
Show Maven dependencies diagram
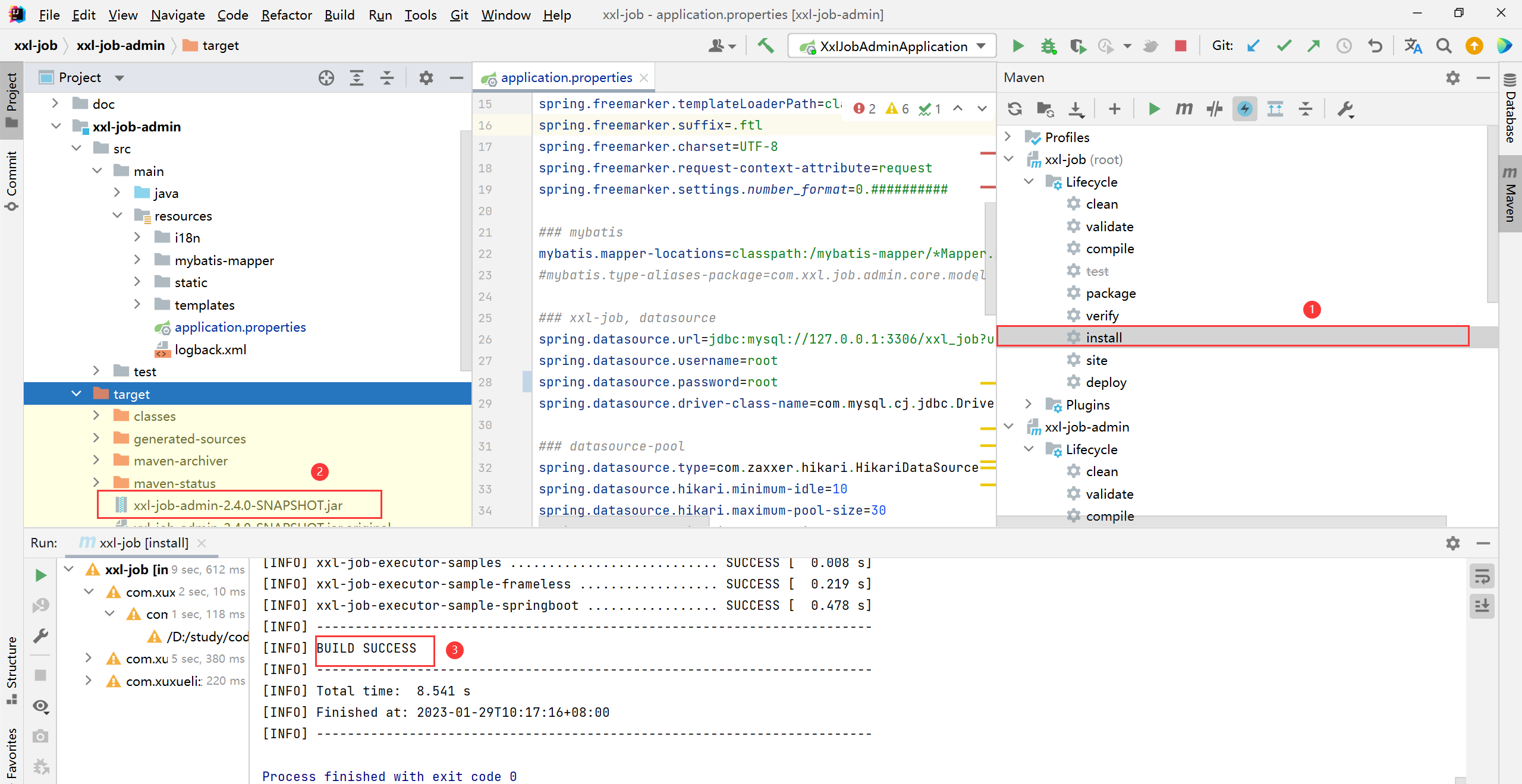coord(1275,109)
